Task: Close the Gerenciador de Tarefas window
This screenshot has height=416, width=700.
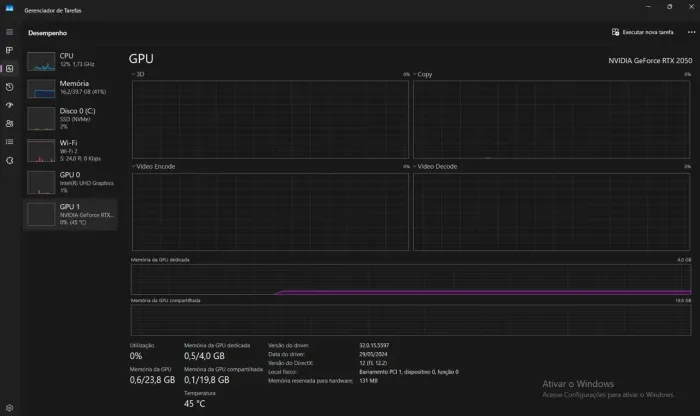Action: tap(691, 7)
